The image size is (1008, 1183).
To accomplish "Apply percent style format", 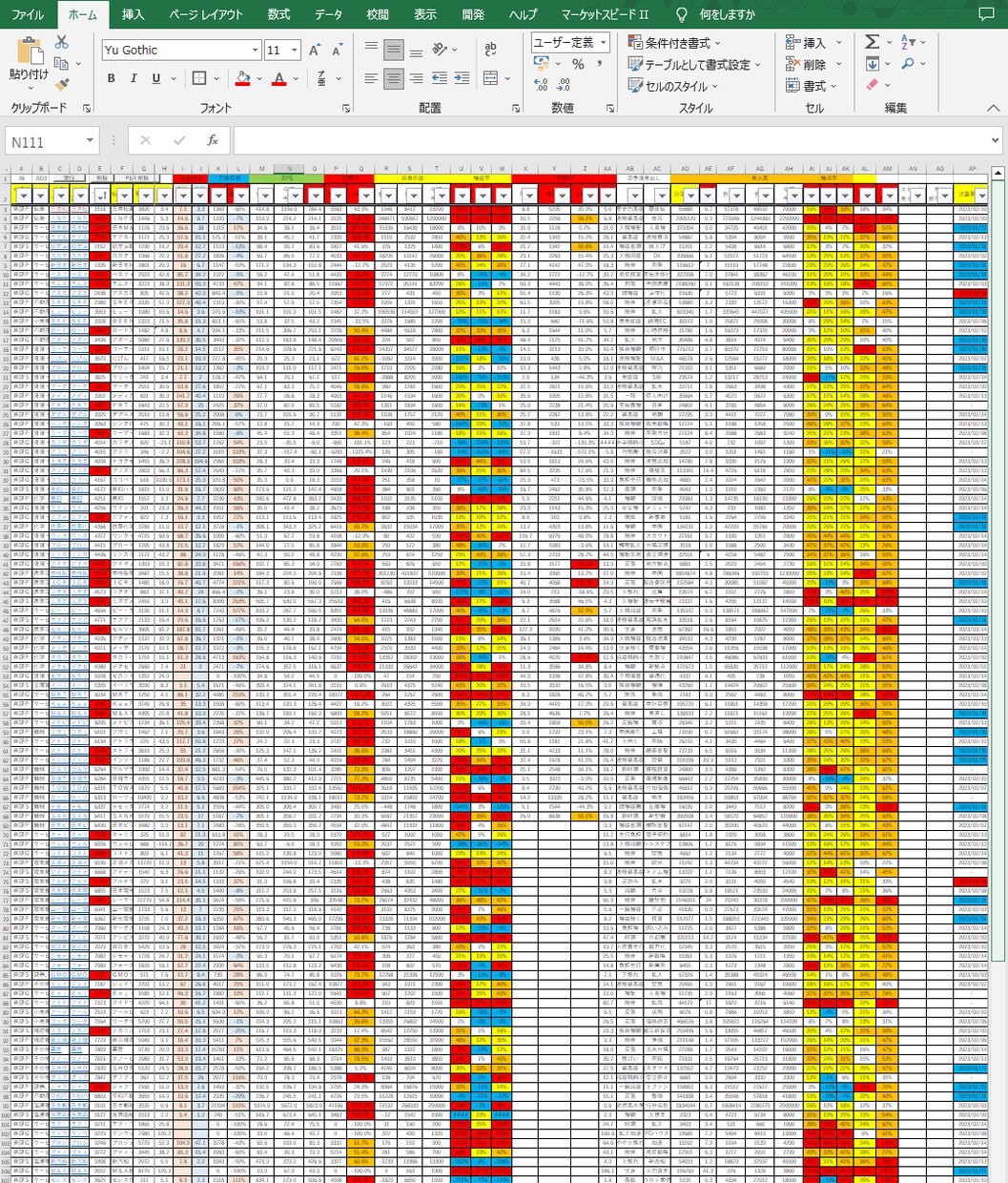I will pos(578,64).
